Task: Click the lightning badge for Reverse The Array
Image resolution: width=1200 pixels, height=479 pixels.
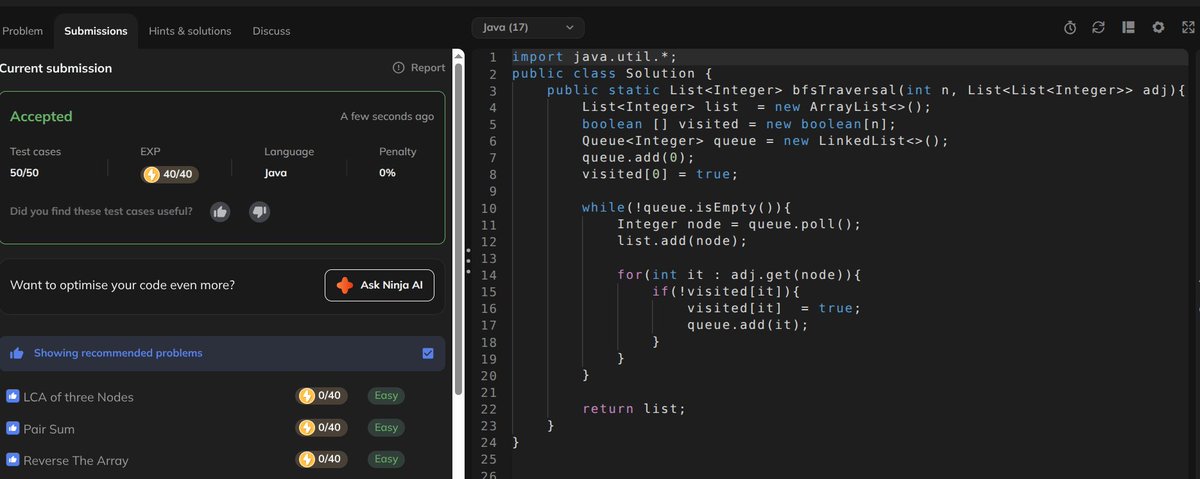Action: (x=322, y=459)
